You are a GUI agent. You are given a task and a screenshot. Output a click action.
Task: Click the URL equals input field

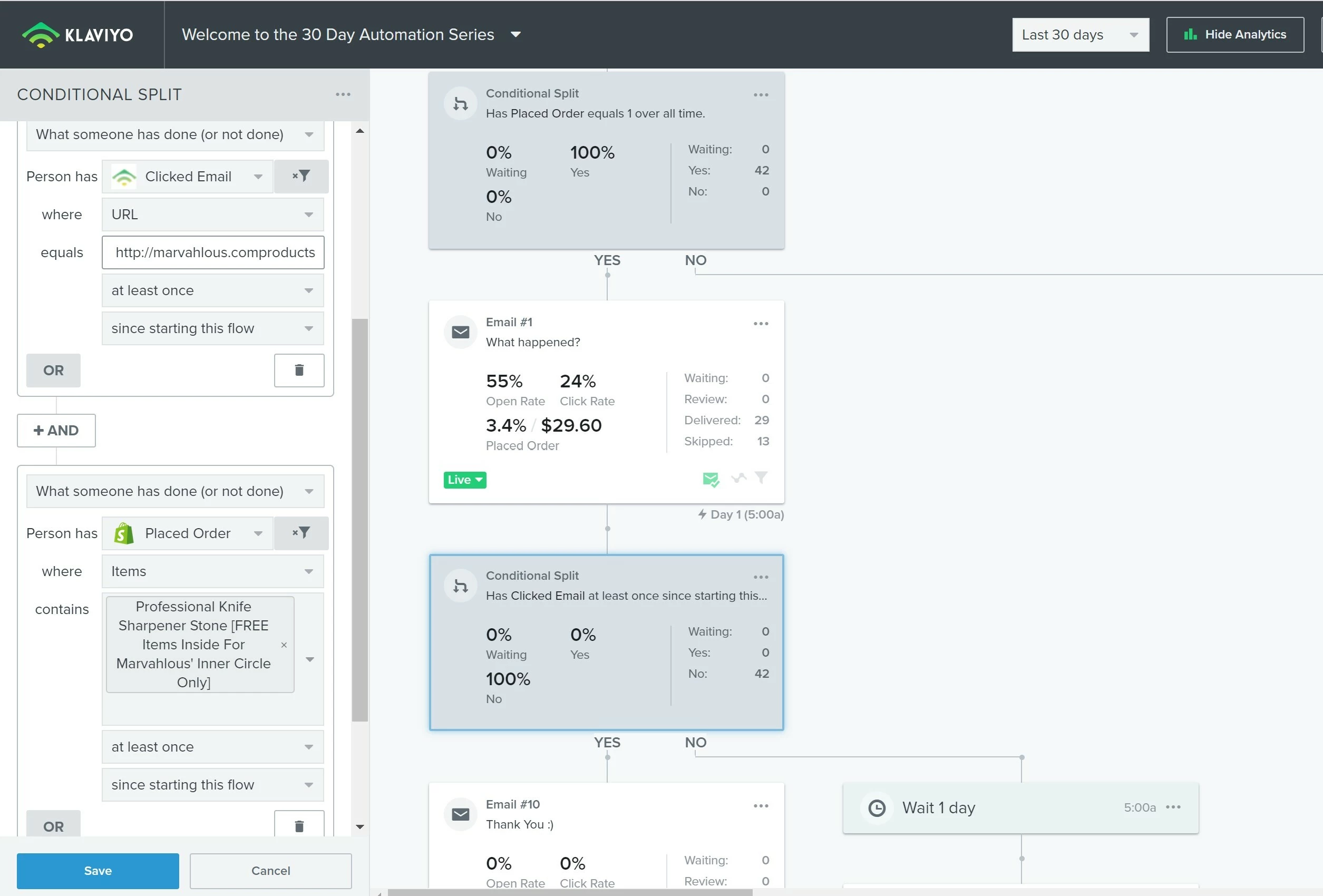pos(213,253)
